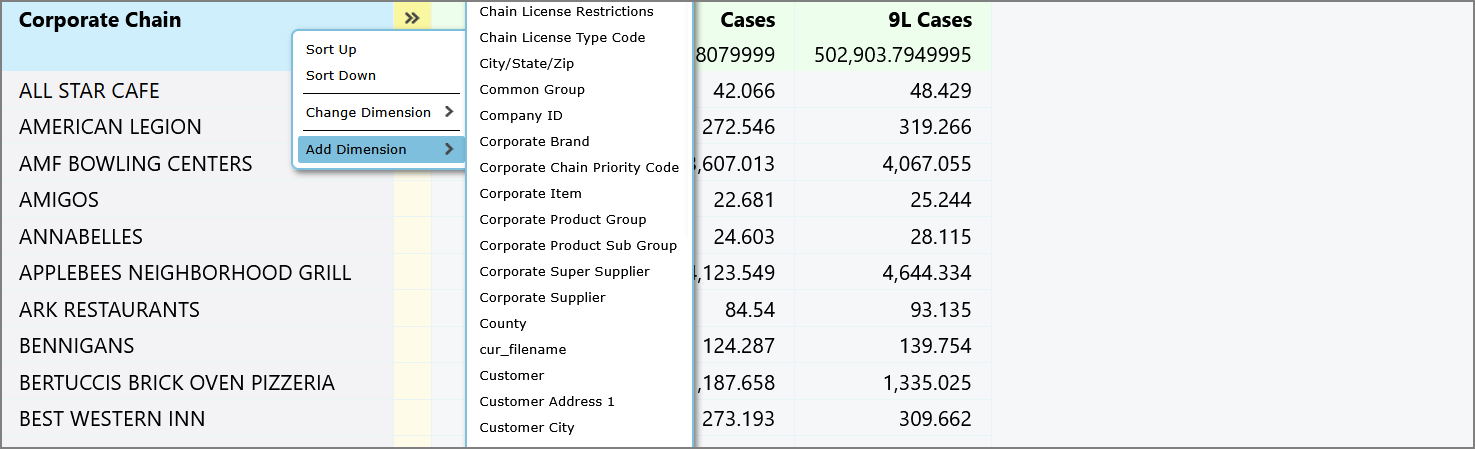Select the ANNABELLES row
Image resolution: width=1475 pixels, height=449 pixels.
pos(81,237)
